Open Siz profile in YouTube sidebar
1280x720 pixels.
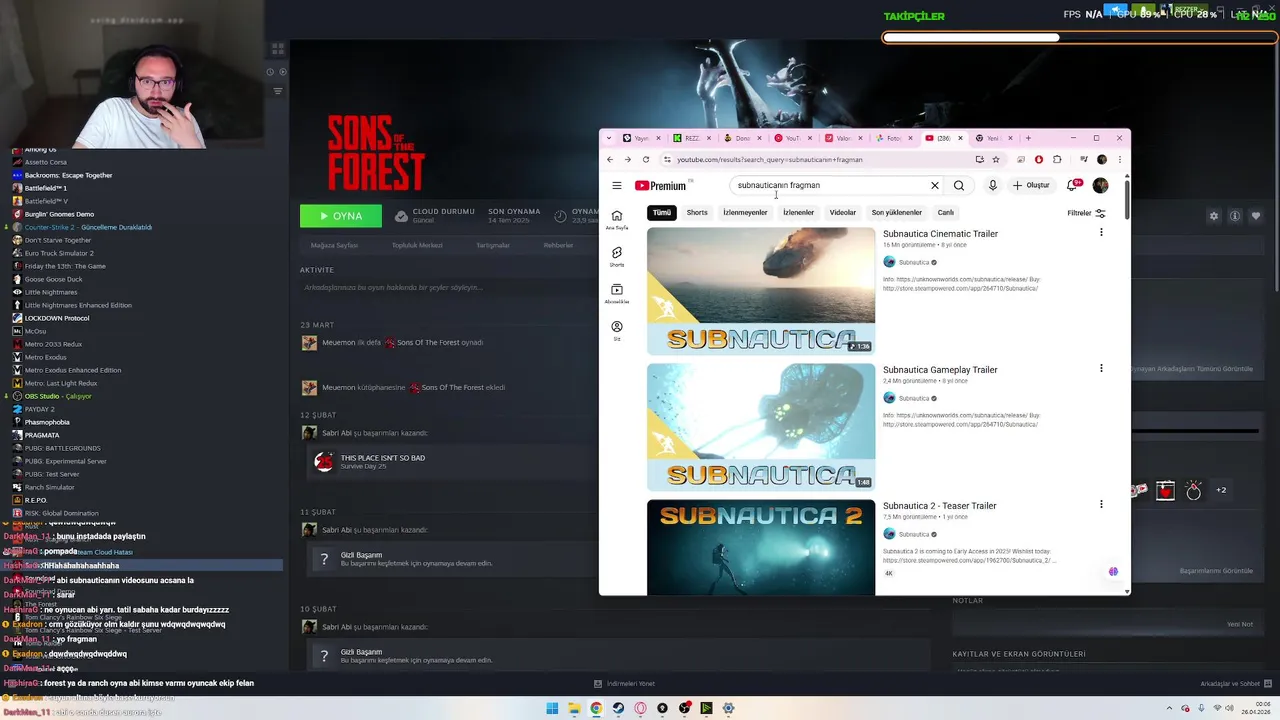(617, 330)
